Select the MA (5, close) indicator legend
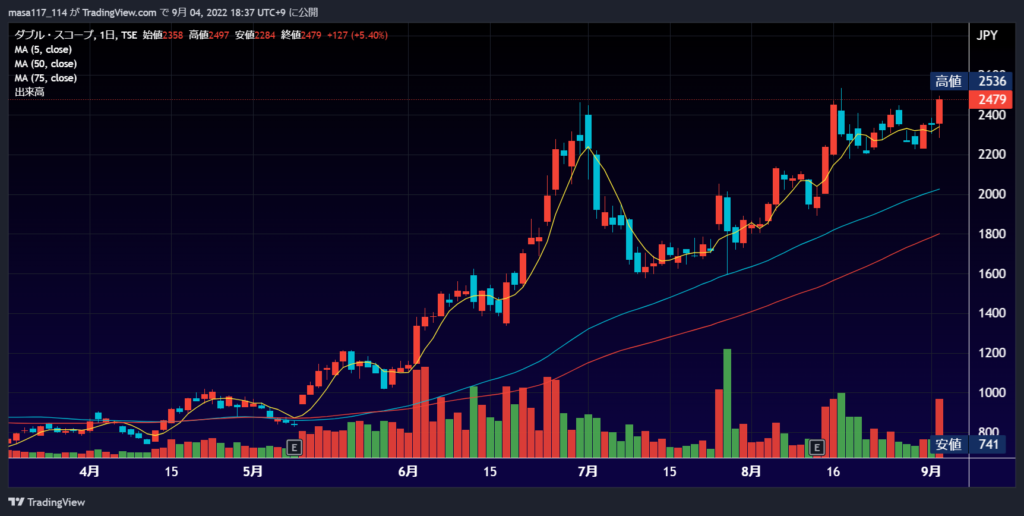 (43, 50)
